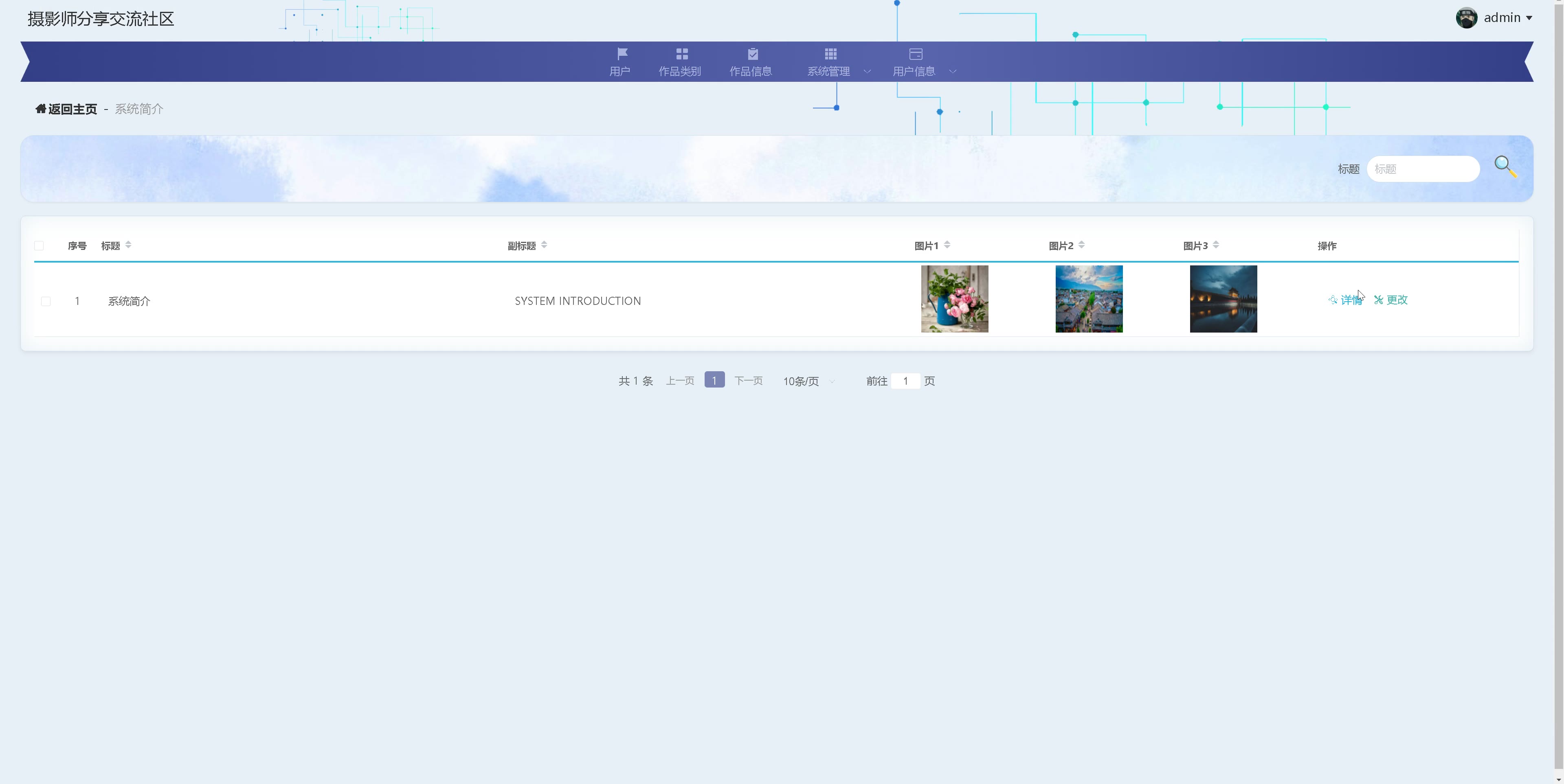Click the 用户信息 card icon

[x=916, y=53]
